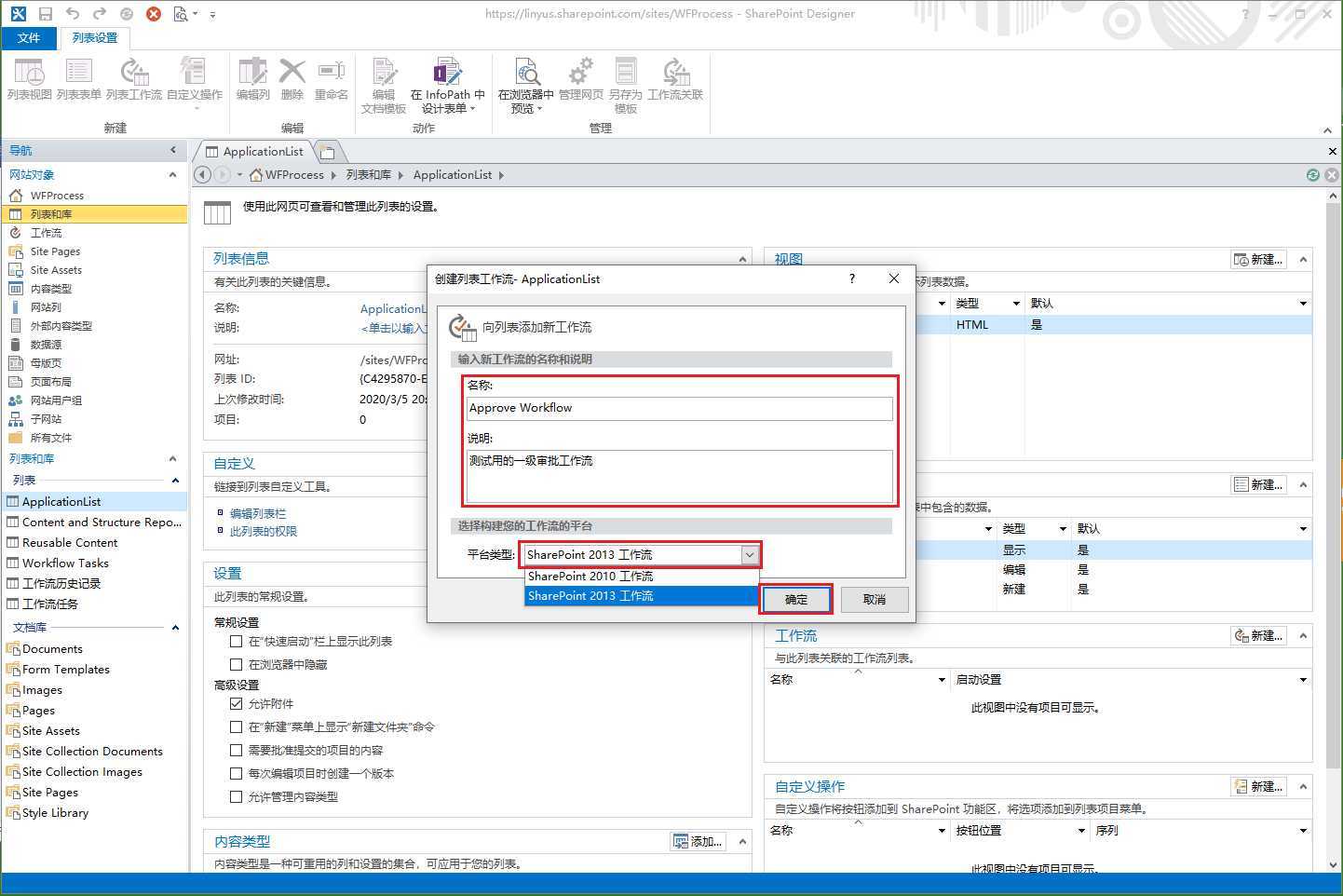Open Style Library in navigation
Screen dimensions: 1343x896
pyautogui.click(x=55, y=812)
